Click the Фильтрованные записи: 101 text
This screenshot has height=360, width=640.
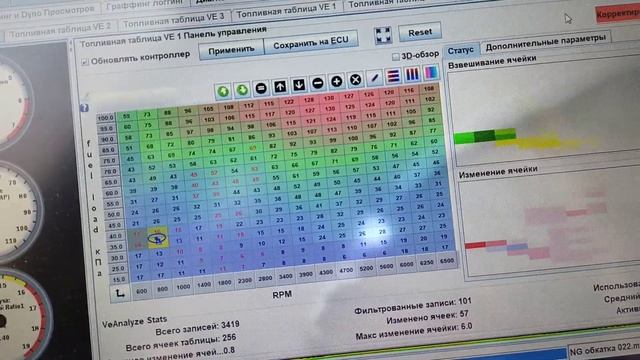point(412,306)
